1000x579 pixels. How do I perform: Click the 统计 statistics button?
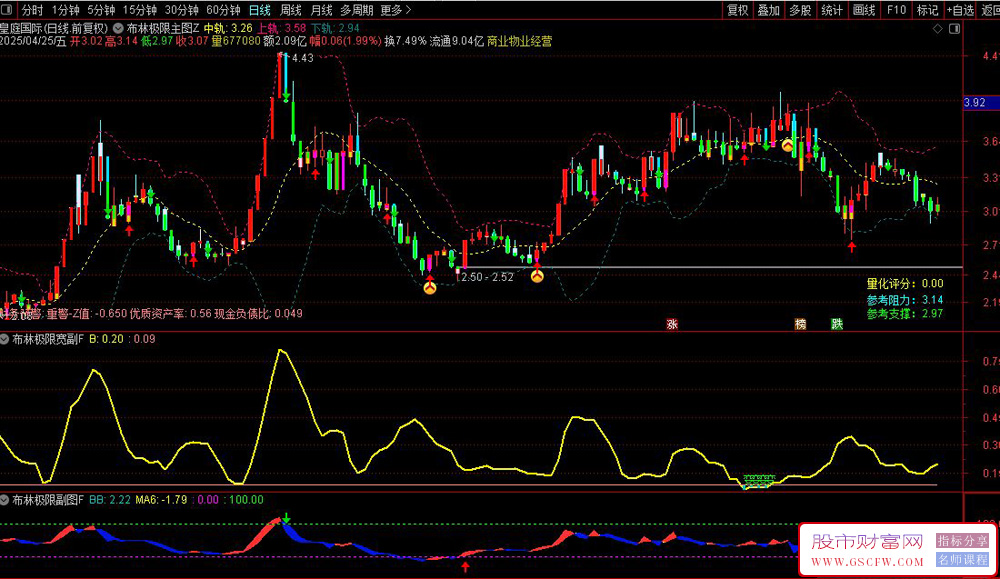point(832,10)
